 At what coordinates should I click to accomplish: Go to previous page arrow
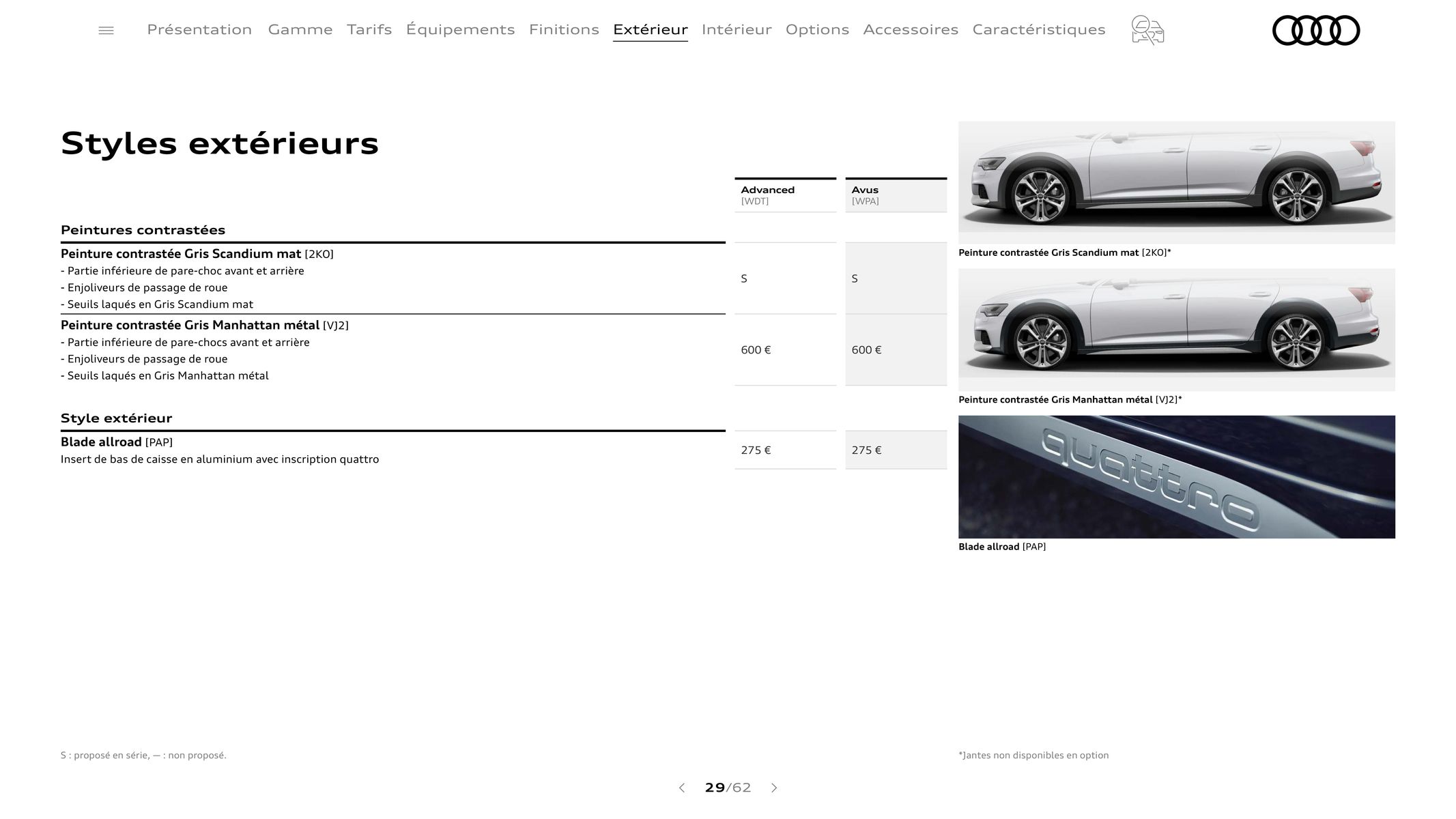681,788
